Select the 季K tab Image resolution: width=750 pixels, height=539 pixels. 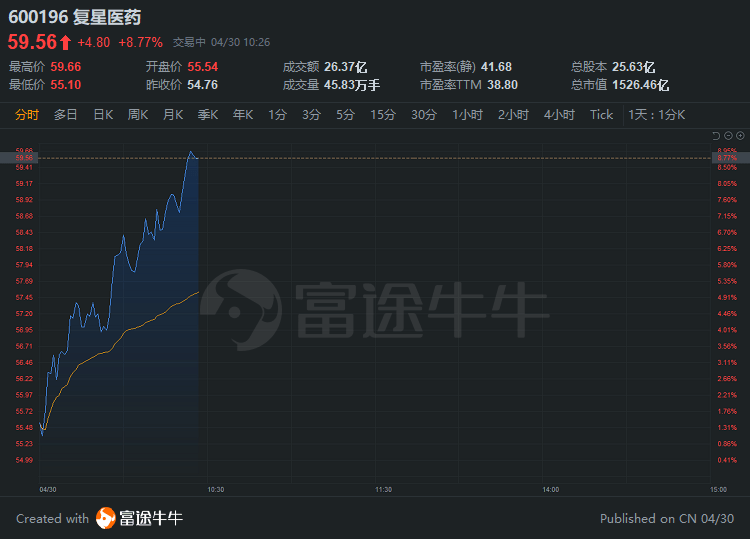point(208,115)
